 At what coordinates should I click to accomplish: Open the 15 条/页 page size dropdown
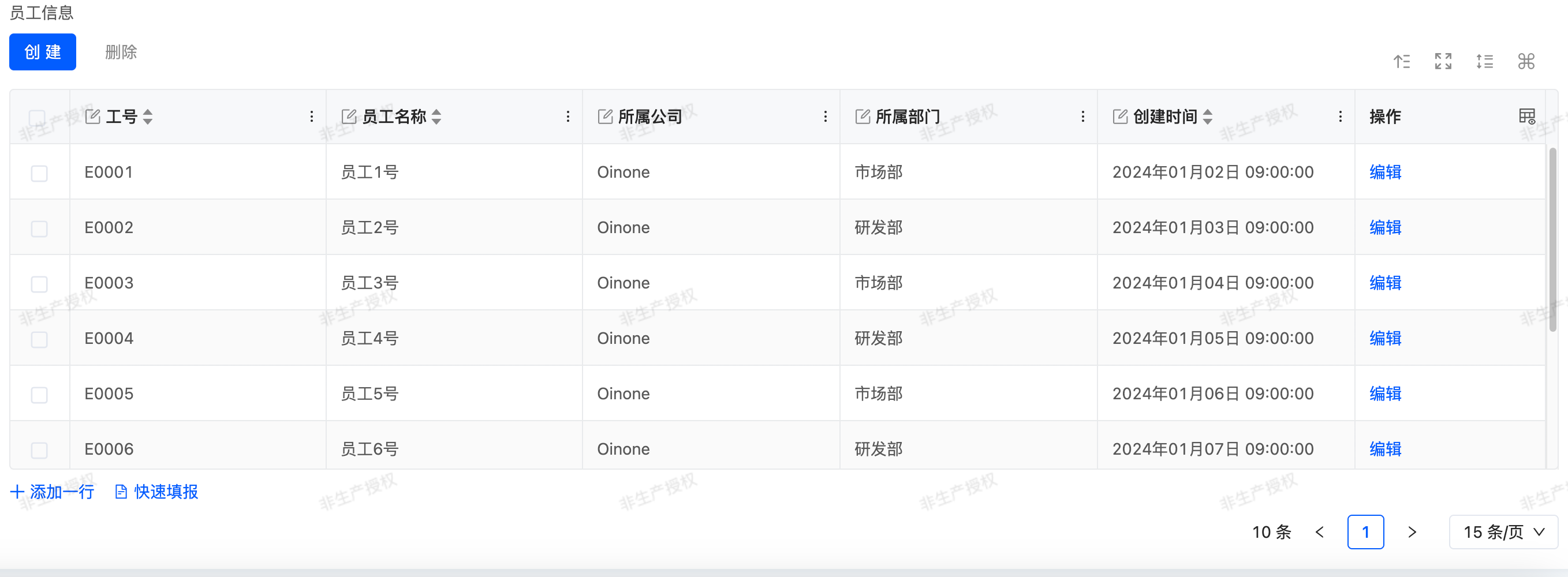[x=1503, y=532]
